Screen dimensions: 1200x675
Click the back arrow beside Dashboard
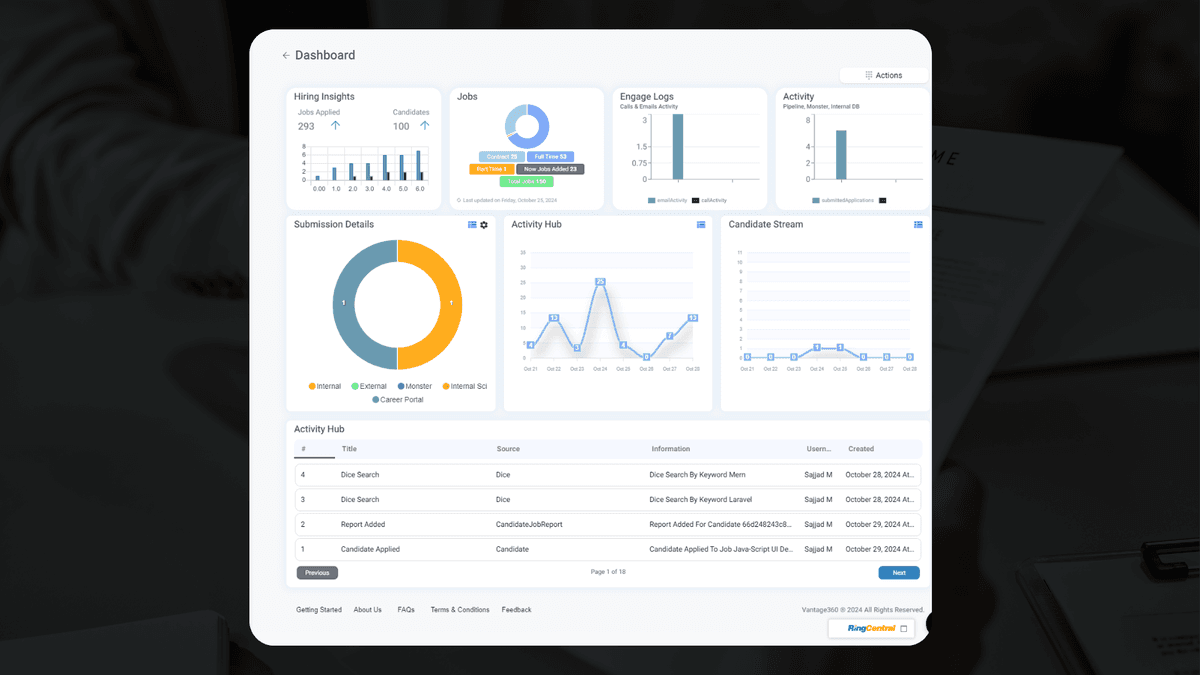(286, 56)
